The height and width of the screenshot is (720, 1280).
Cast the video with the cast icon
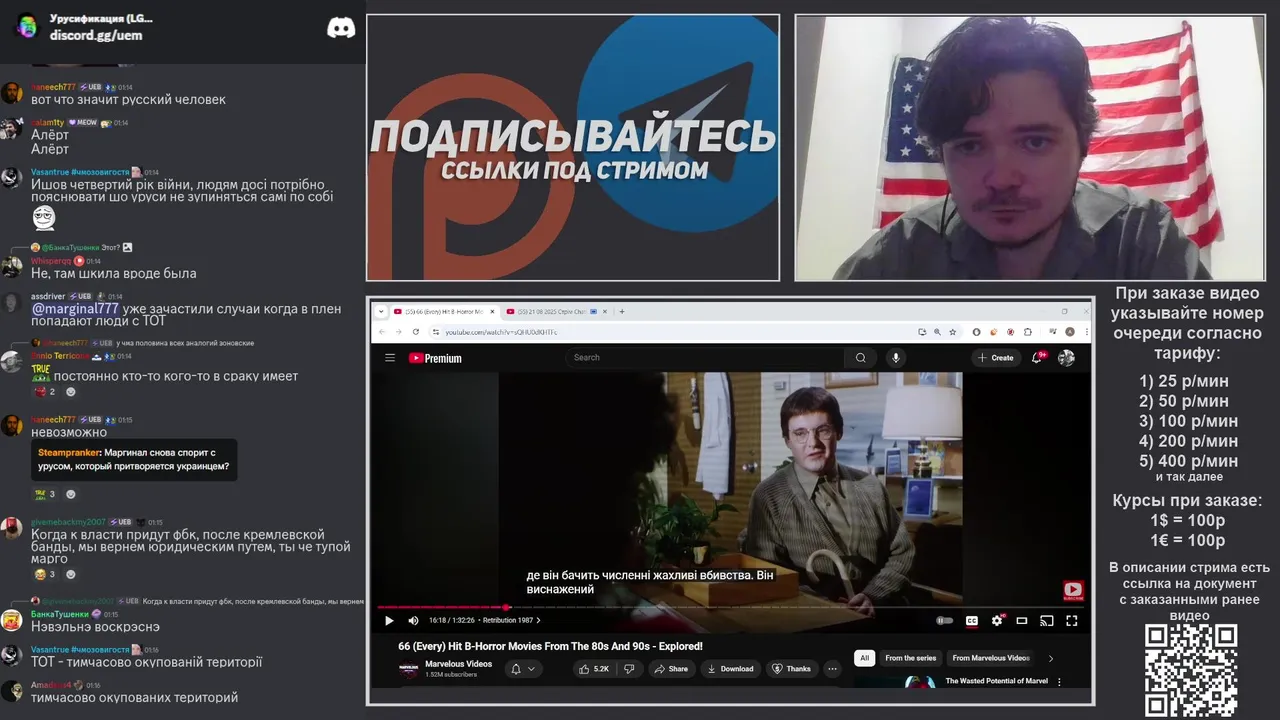pyautogui.click(x=1047, y=620)
